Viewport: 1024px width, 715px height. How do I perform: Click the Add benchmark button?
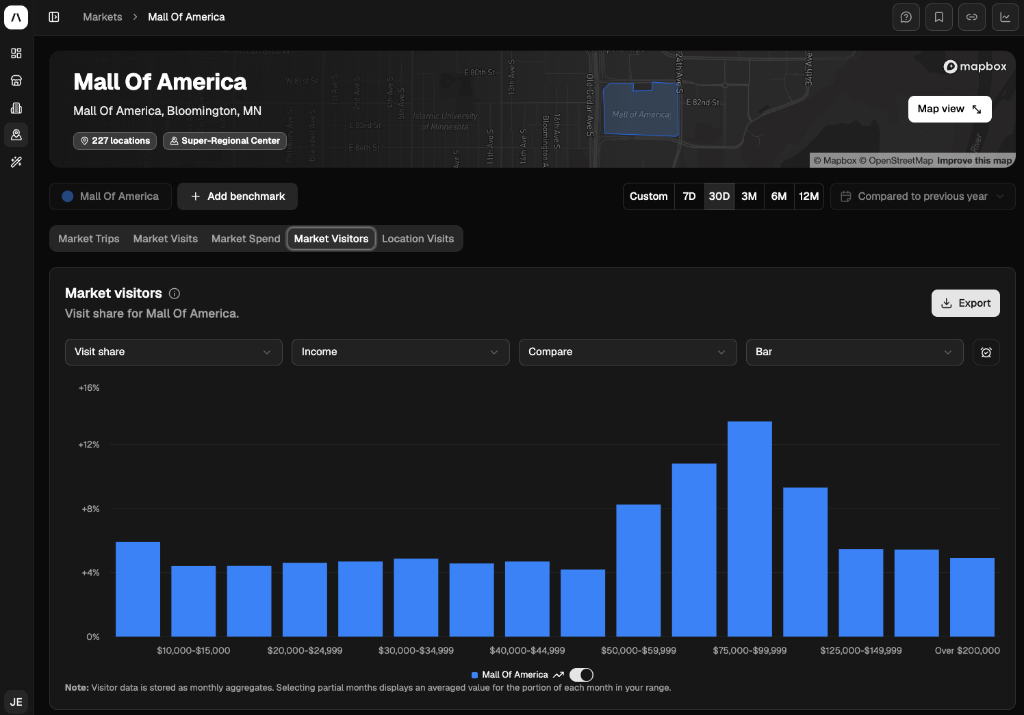coord(237,197)
